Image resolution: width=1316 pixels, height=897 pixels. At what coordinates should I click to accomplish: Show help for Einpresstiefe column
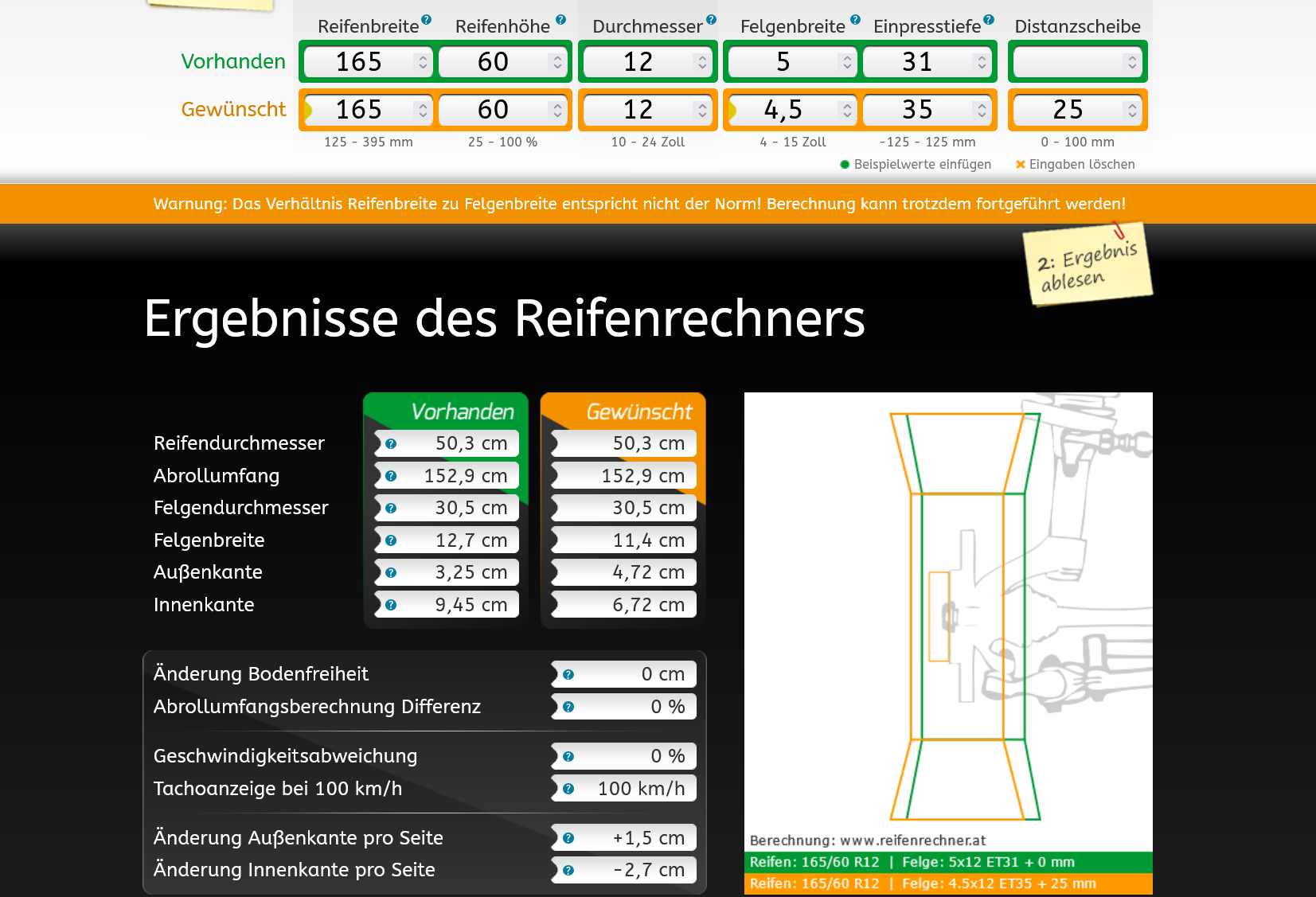click(989, 20)
